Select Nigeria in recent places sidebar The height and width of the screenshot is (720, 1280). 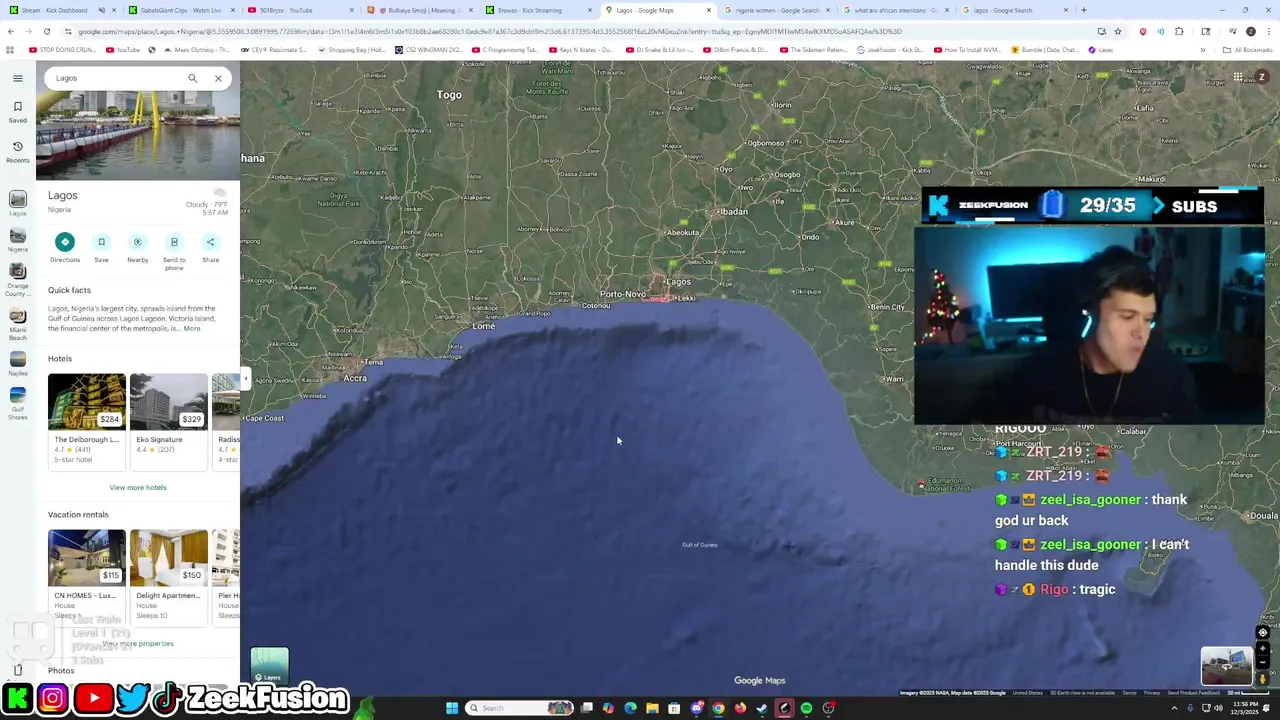tap(18, 240)
